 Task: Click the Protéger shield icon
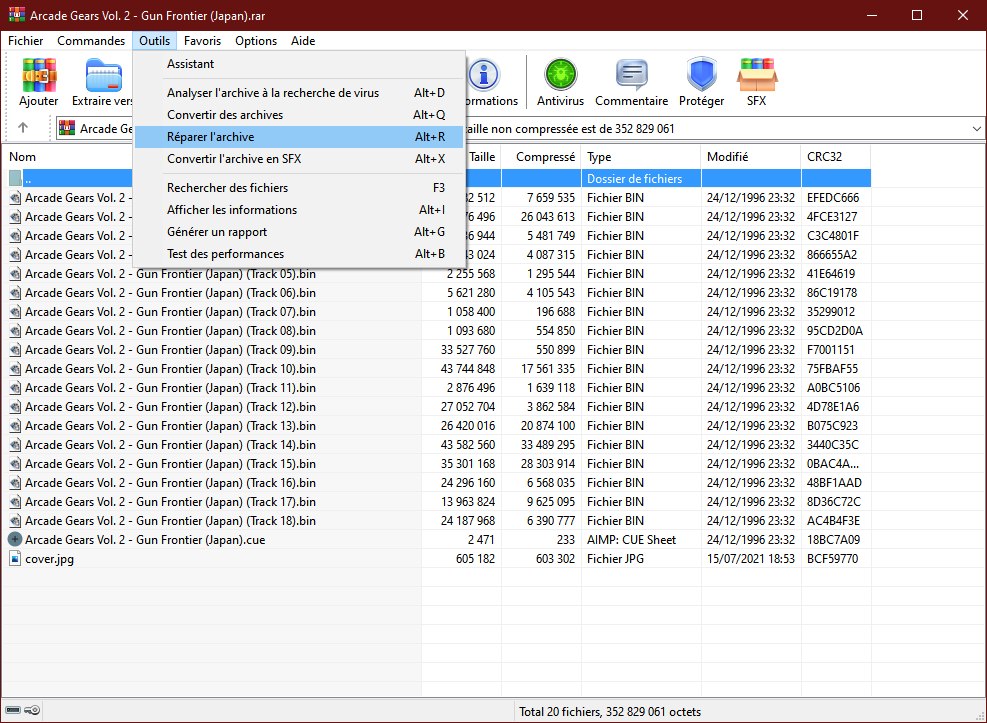coord(701,75)
